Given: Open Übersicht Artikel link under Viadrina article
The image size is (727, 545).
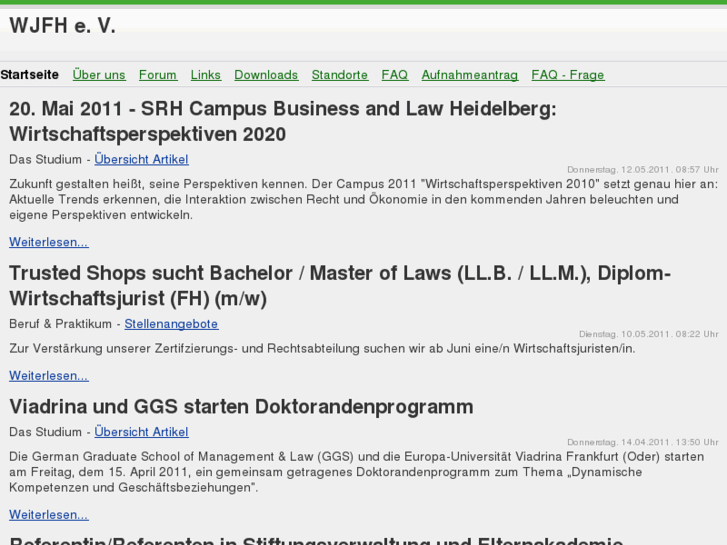Looking at the screenshot, I should click(141, 432).
